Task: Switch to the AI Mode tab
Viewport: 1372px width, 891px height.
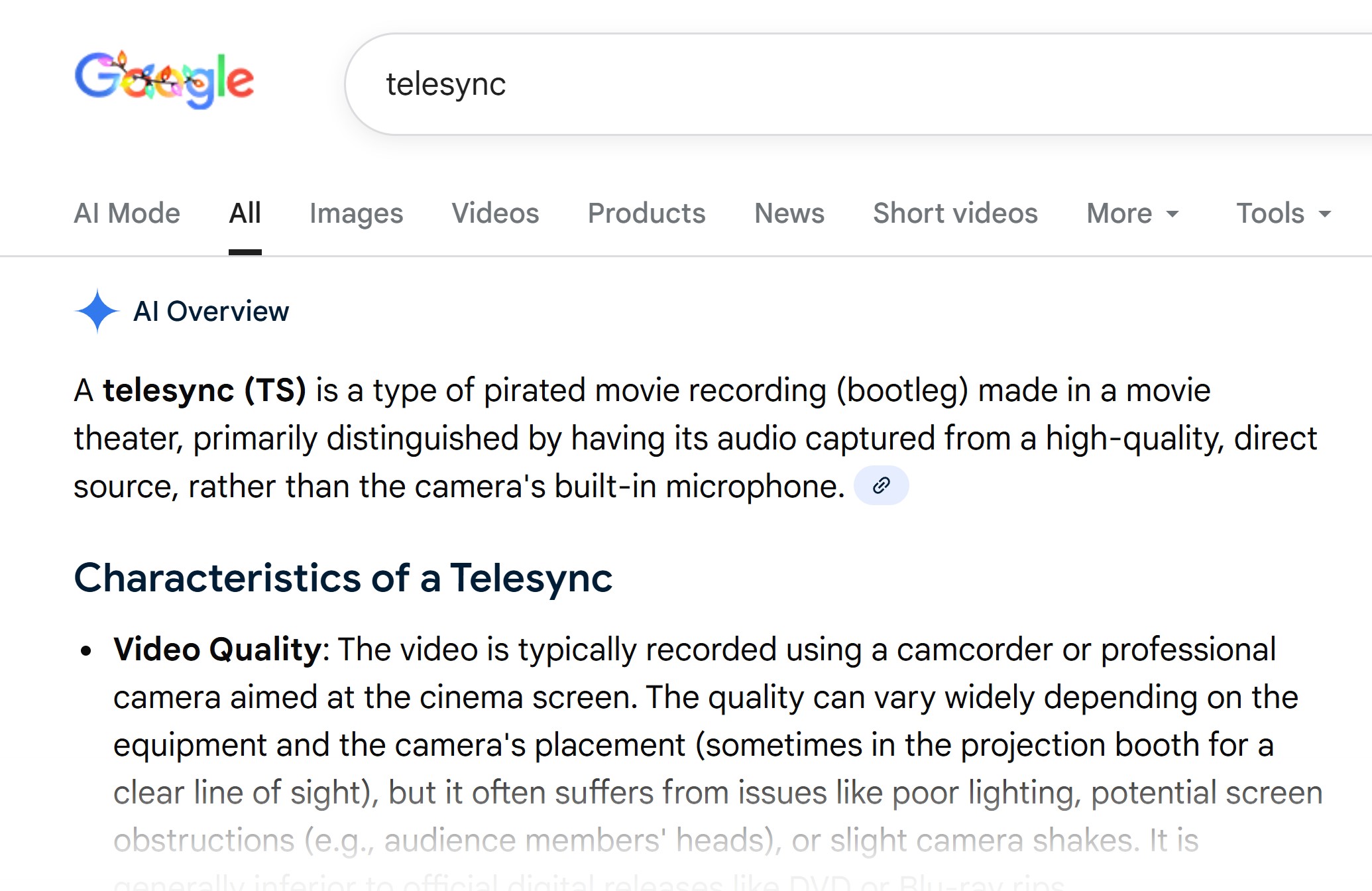Action: coord(127,213)
